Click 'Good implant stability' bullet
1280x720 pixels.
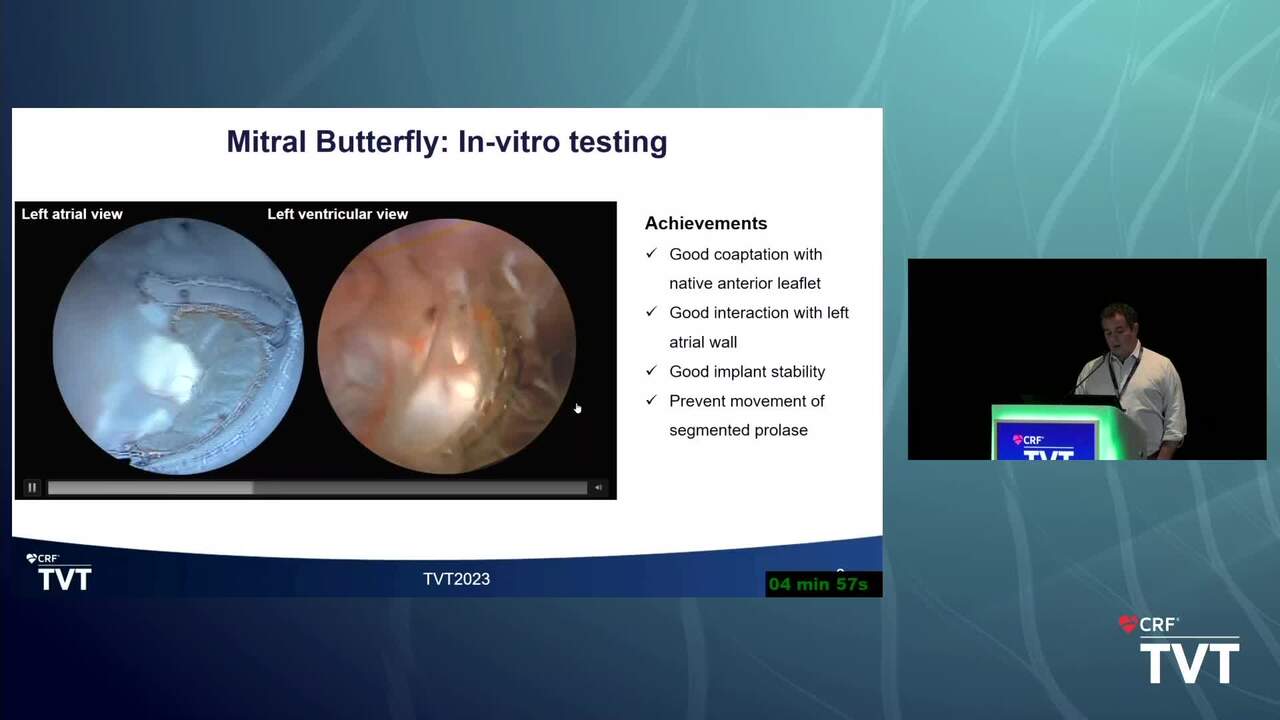pos(747,372)
